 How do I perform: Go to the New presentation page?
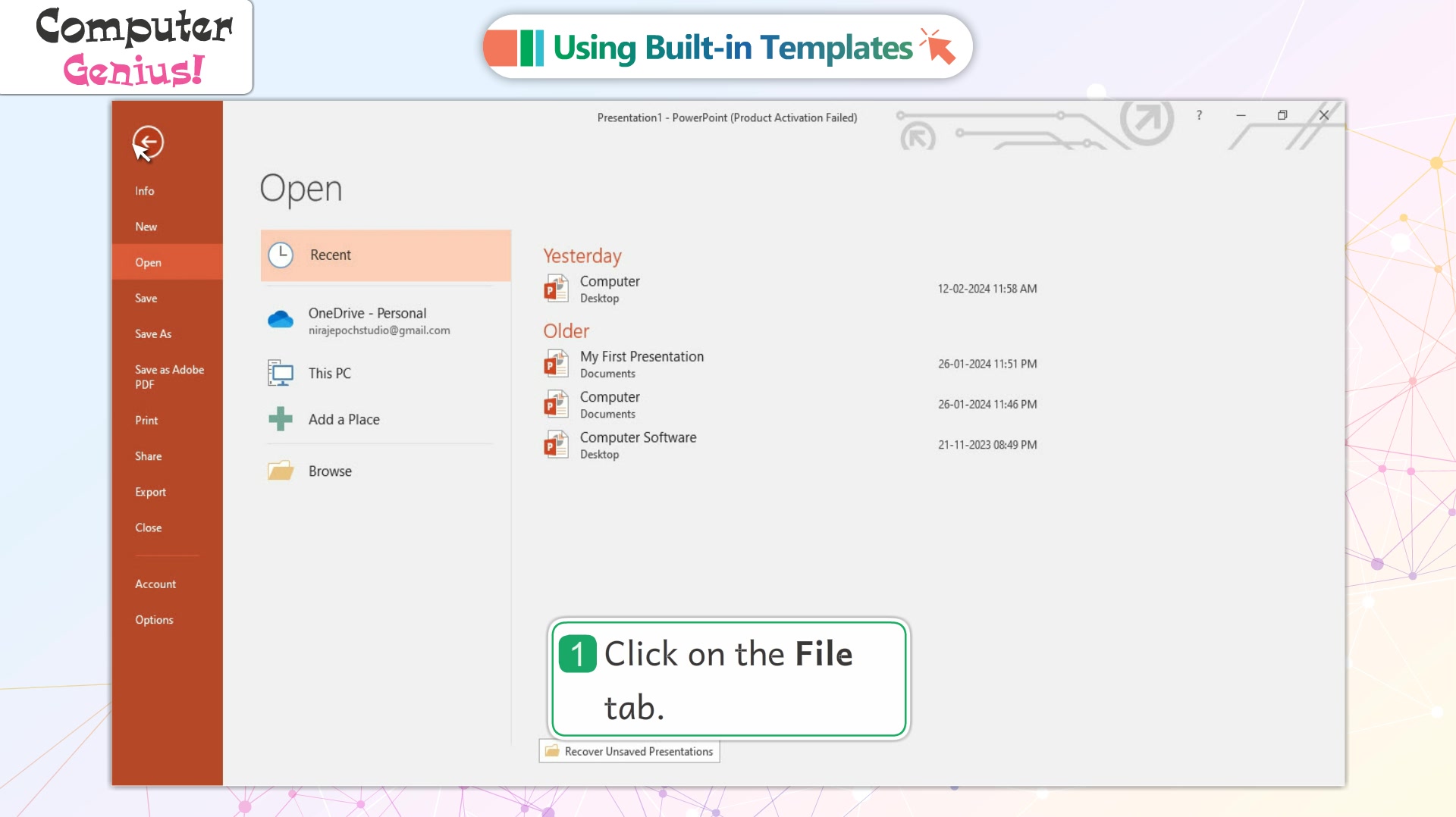click(x=146, y=227)
